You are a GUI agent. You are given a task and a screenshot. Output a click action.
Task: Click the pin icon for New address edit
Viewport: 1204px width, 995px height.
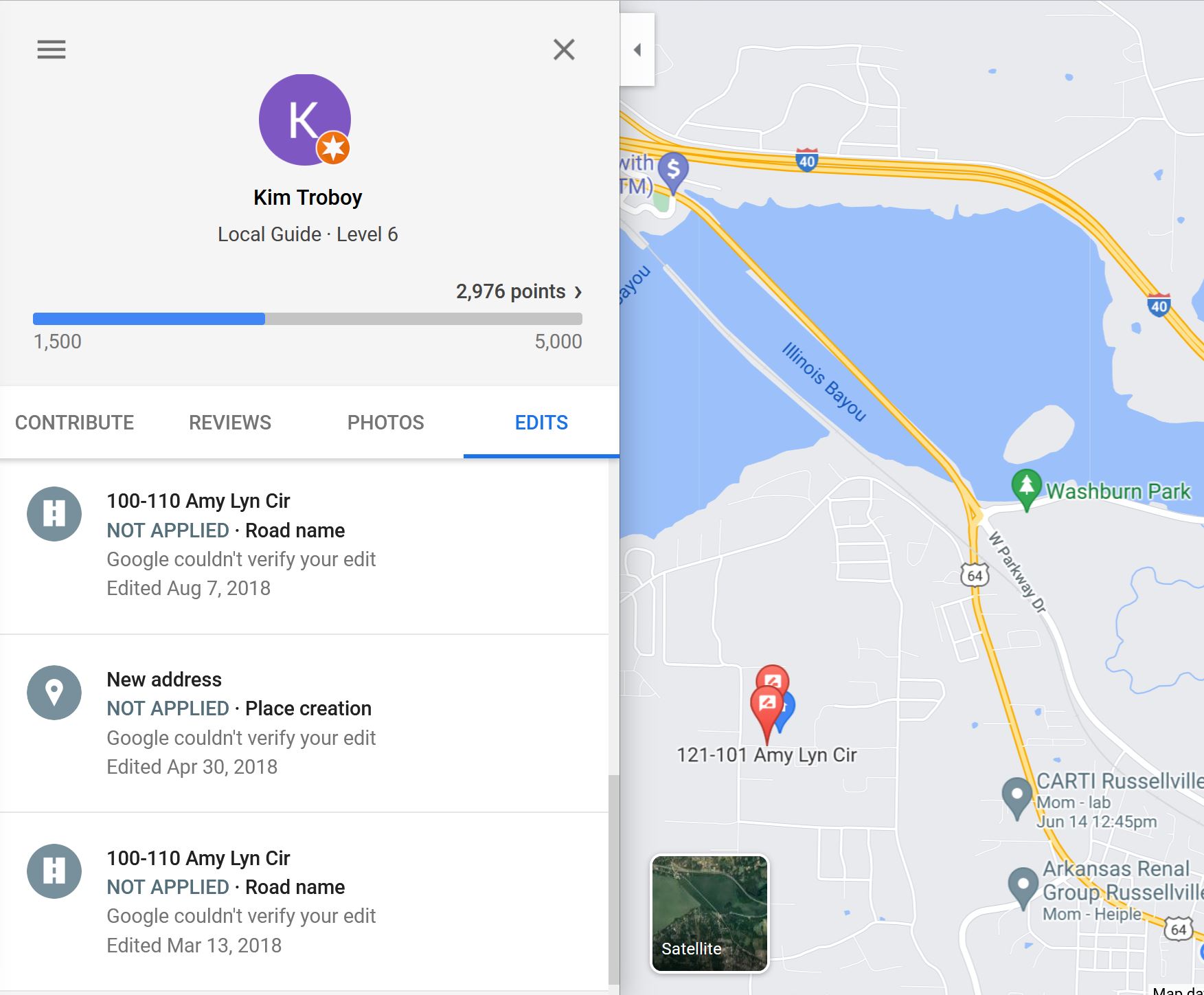coord(54,693)
